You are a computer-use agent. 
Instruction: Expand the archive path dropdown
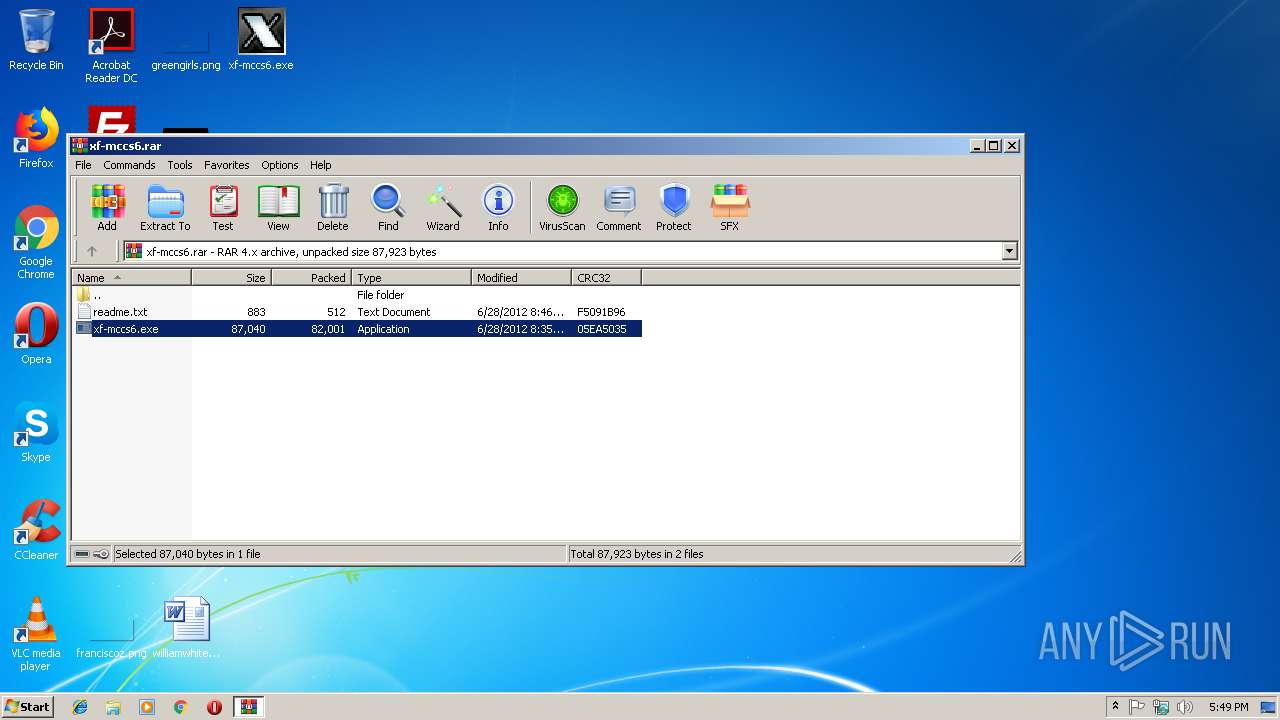click(1009, 252)
